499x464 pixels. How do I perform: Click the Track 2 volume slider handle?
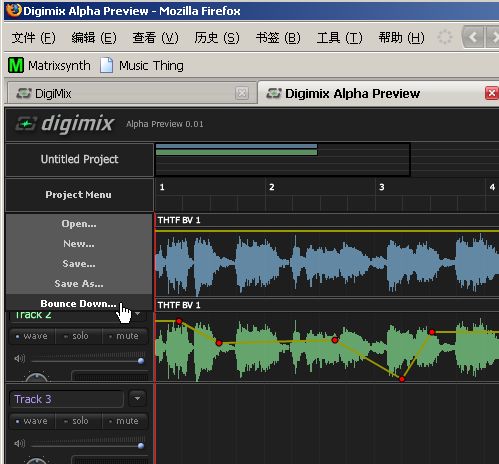[x=141, y=361]
